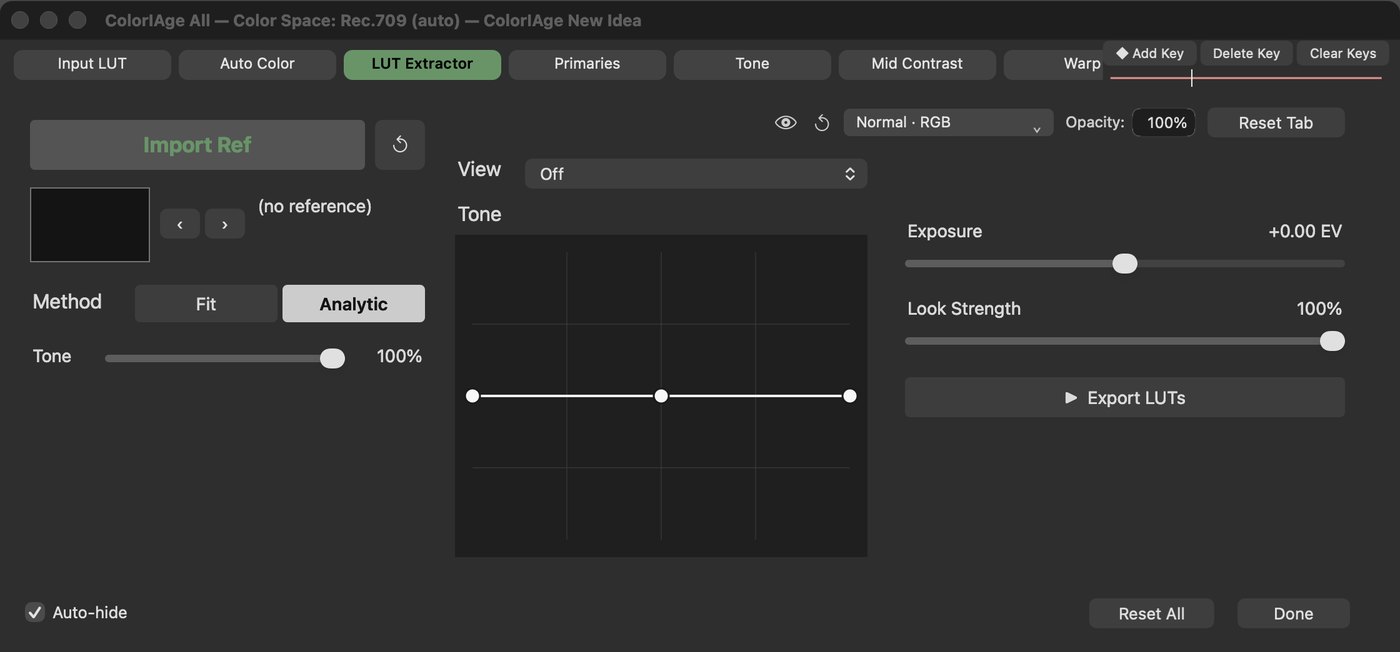1400x652 pixels.
Task: Switch to the Primaries tab
Action: 587,64
